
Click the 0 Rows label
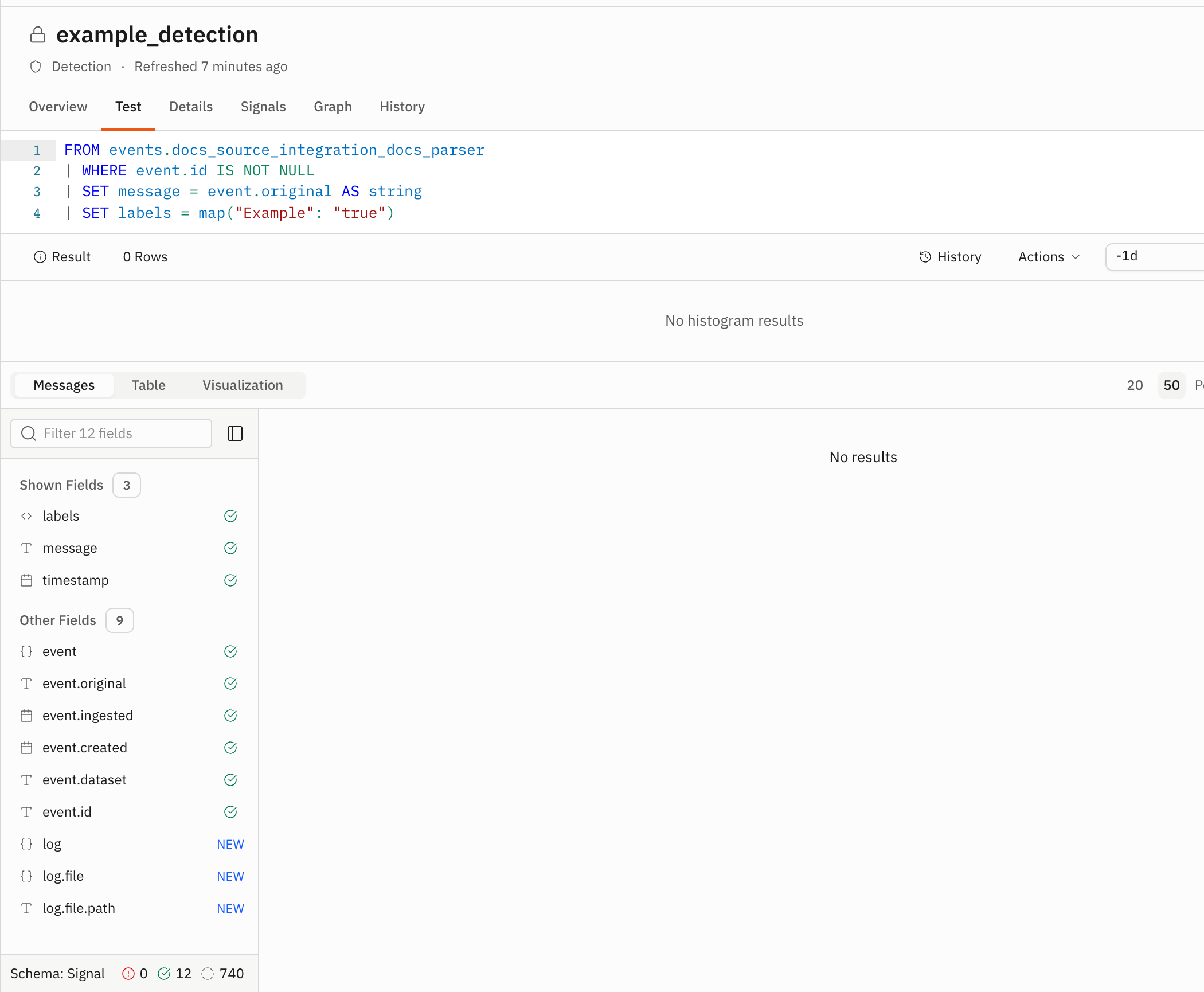[x=145, y=257]
